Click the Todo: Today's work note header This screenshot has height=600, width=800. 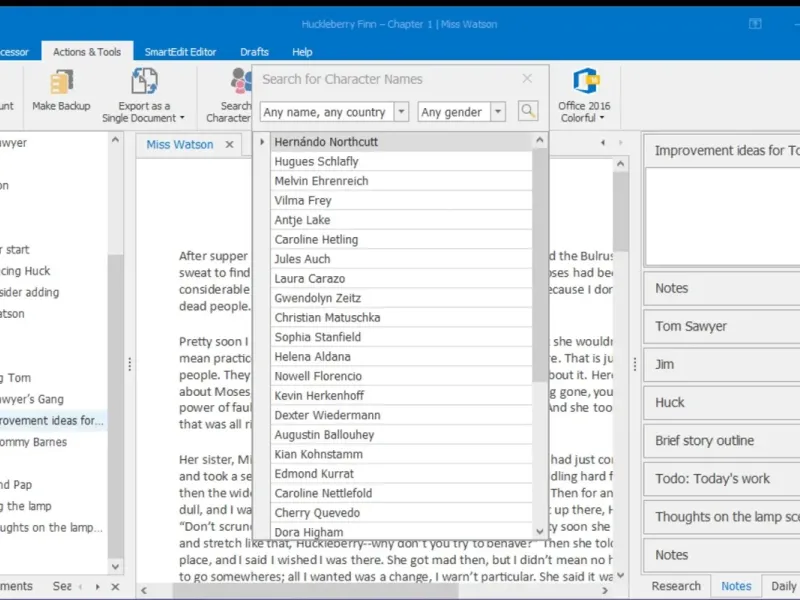720,479
